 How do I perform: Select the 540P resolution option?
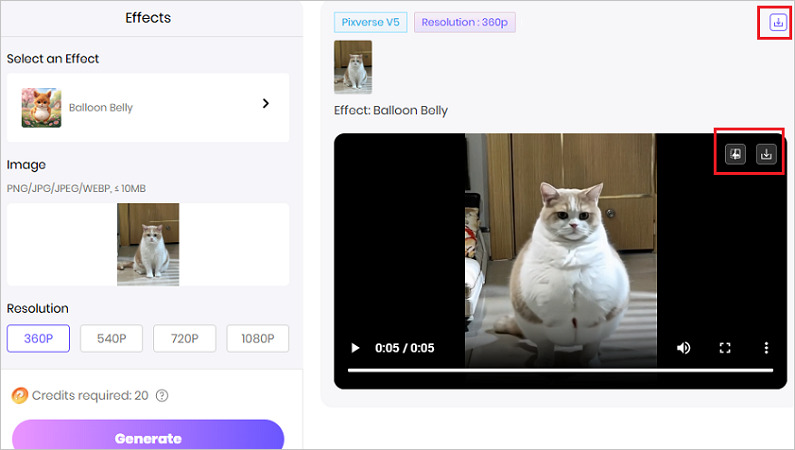112,339
